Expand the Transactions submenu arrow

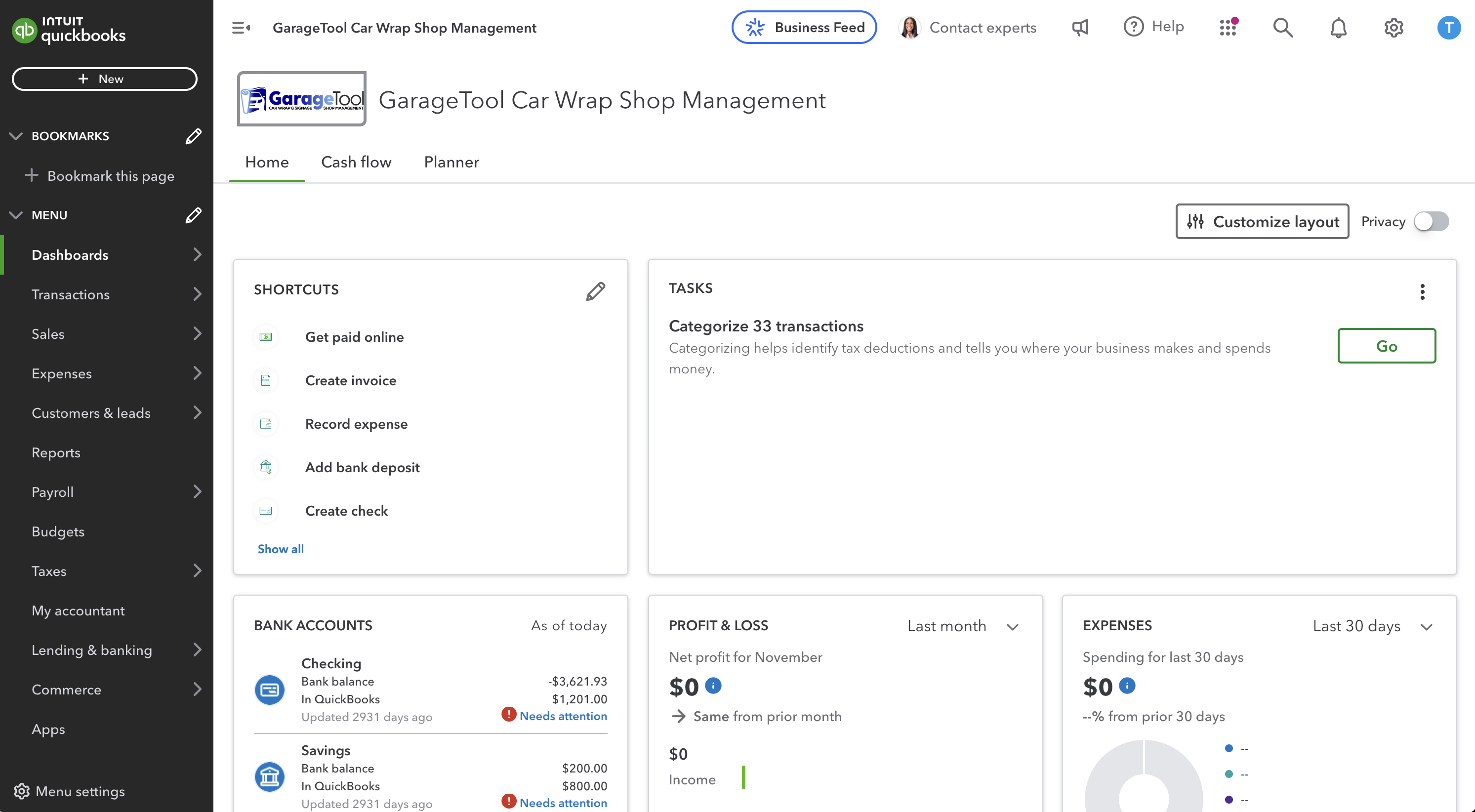[197, 294]
